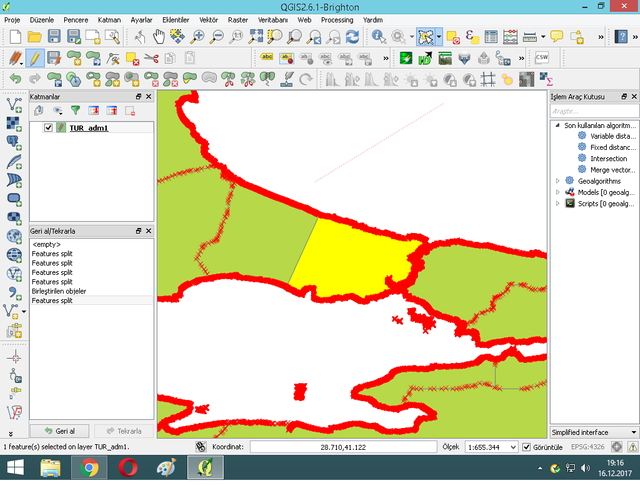Image resolution: width=640 pixels, height=486 pixels.
Task: Undock the Geri al/Tekrarla panel
Action: (138, 231)
